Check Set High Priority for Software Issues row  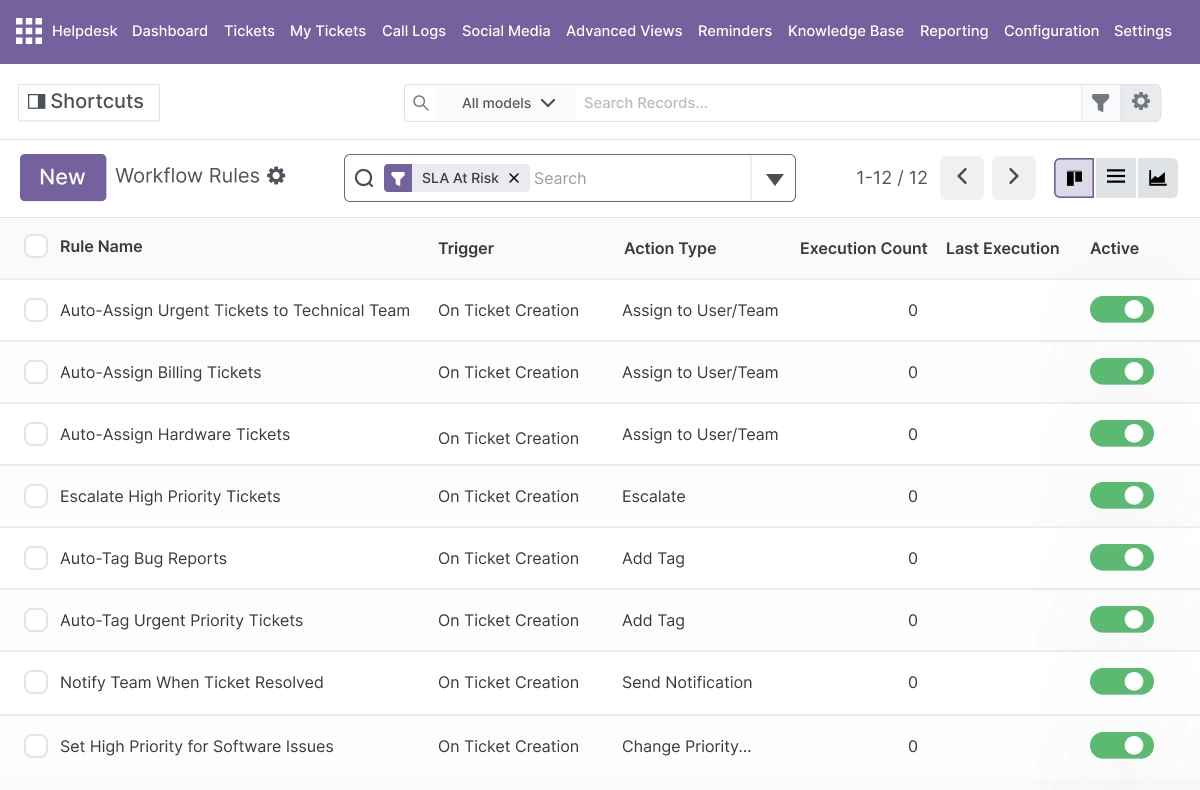(x=36, y=746)
